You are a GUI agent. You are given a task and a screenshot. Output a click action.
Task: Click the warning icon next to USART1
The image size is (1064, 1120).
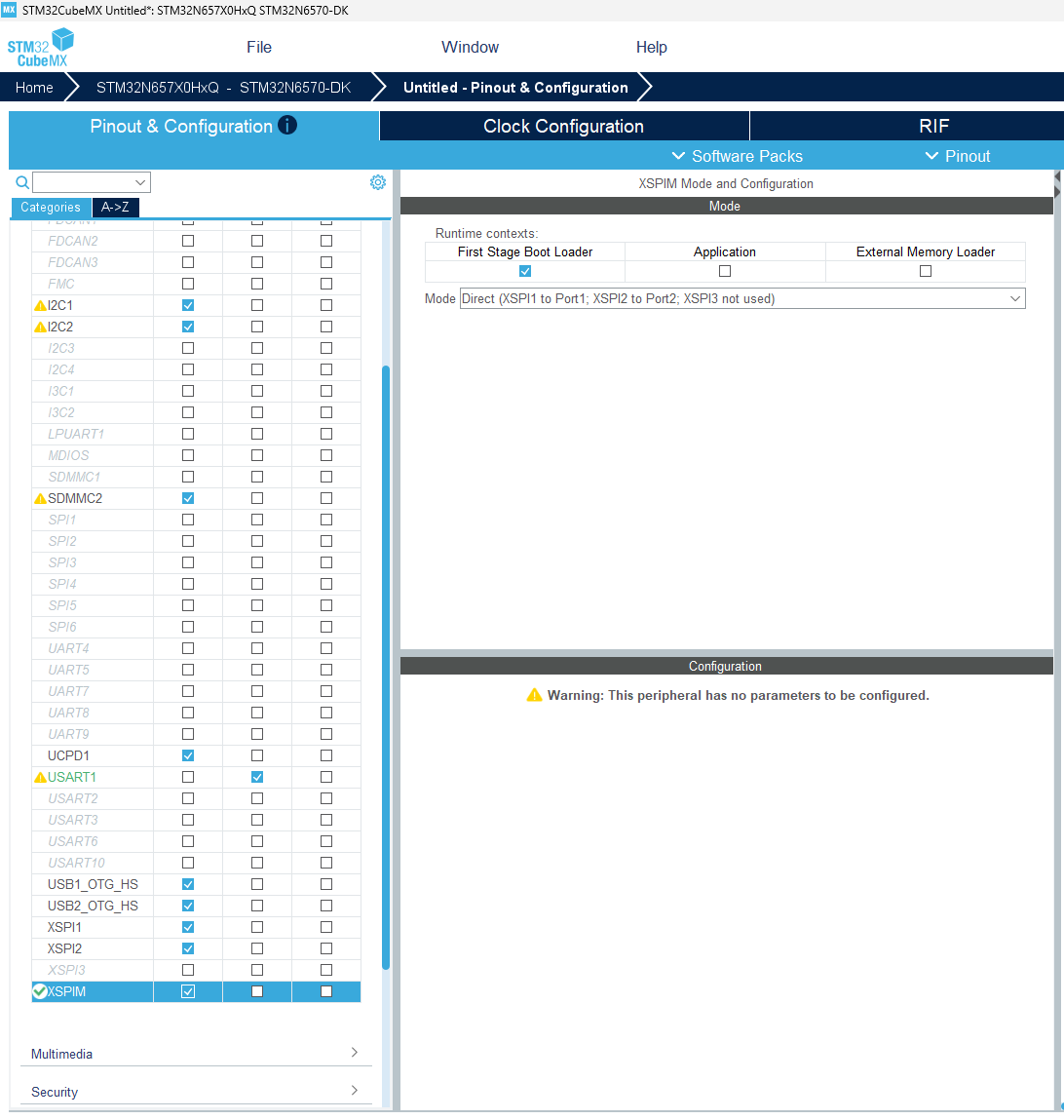[x=41, y=777]
